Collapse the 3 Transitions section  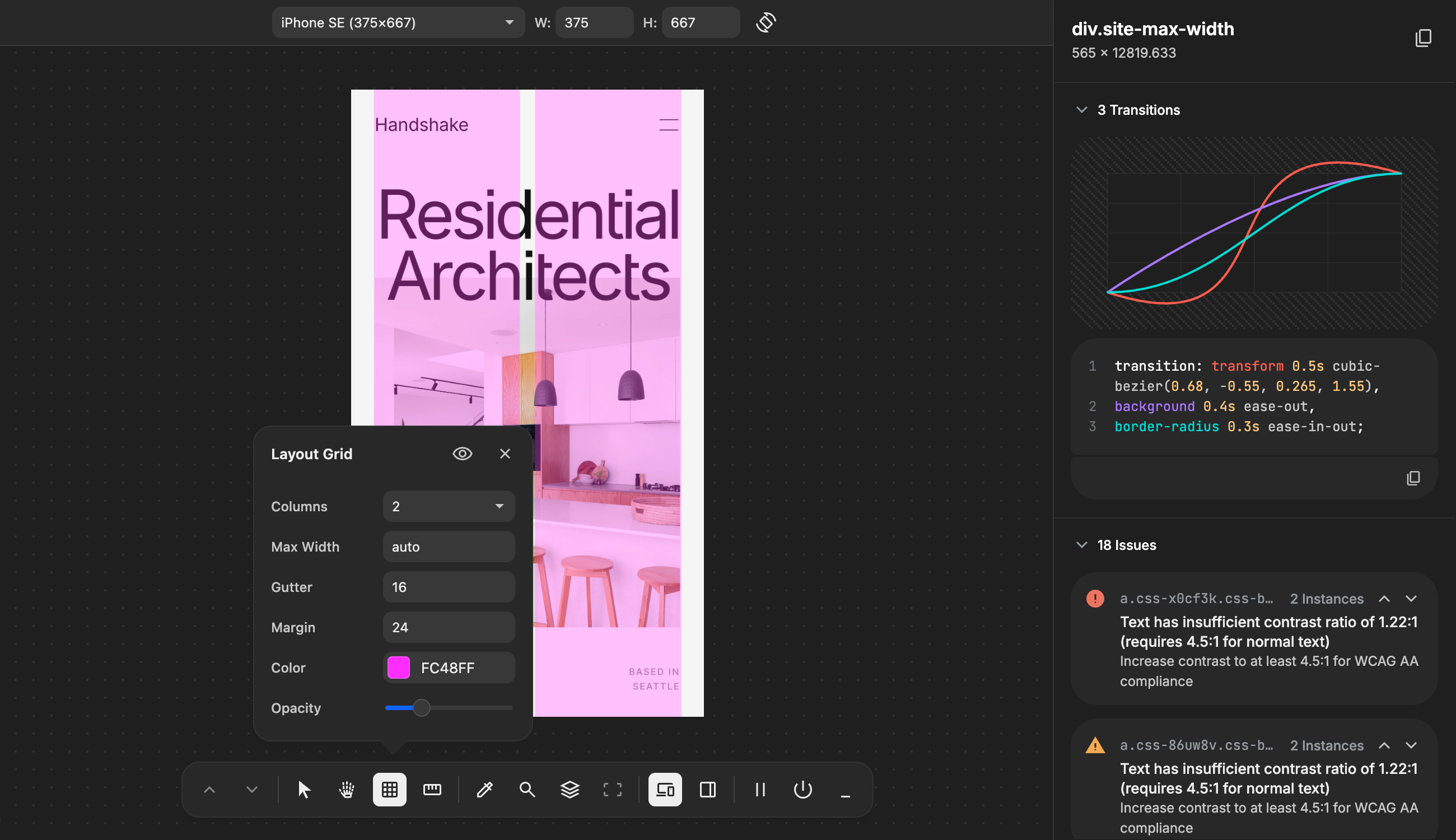pyautogui.click(x=1081, y=110)
